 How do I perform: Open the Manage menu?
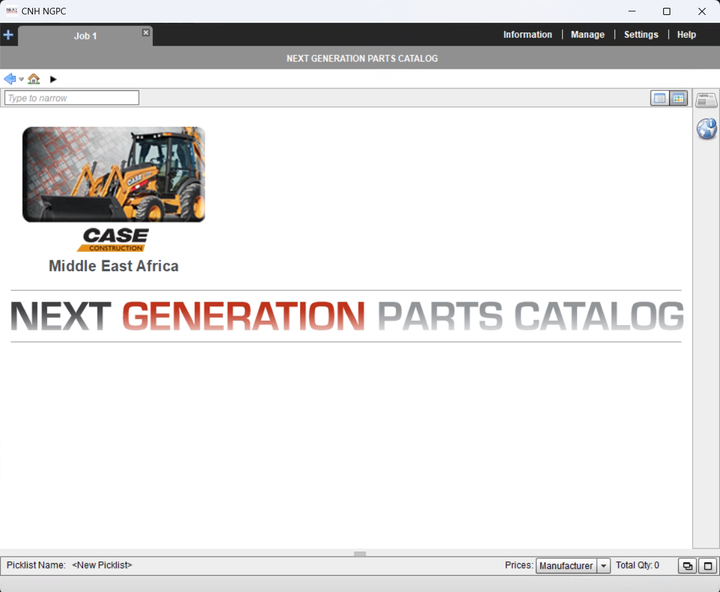[587, 34]
